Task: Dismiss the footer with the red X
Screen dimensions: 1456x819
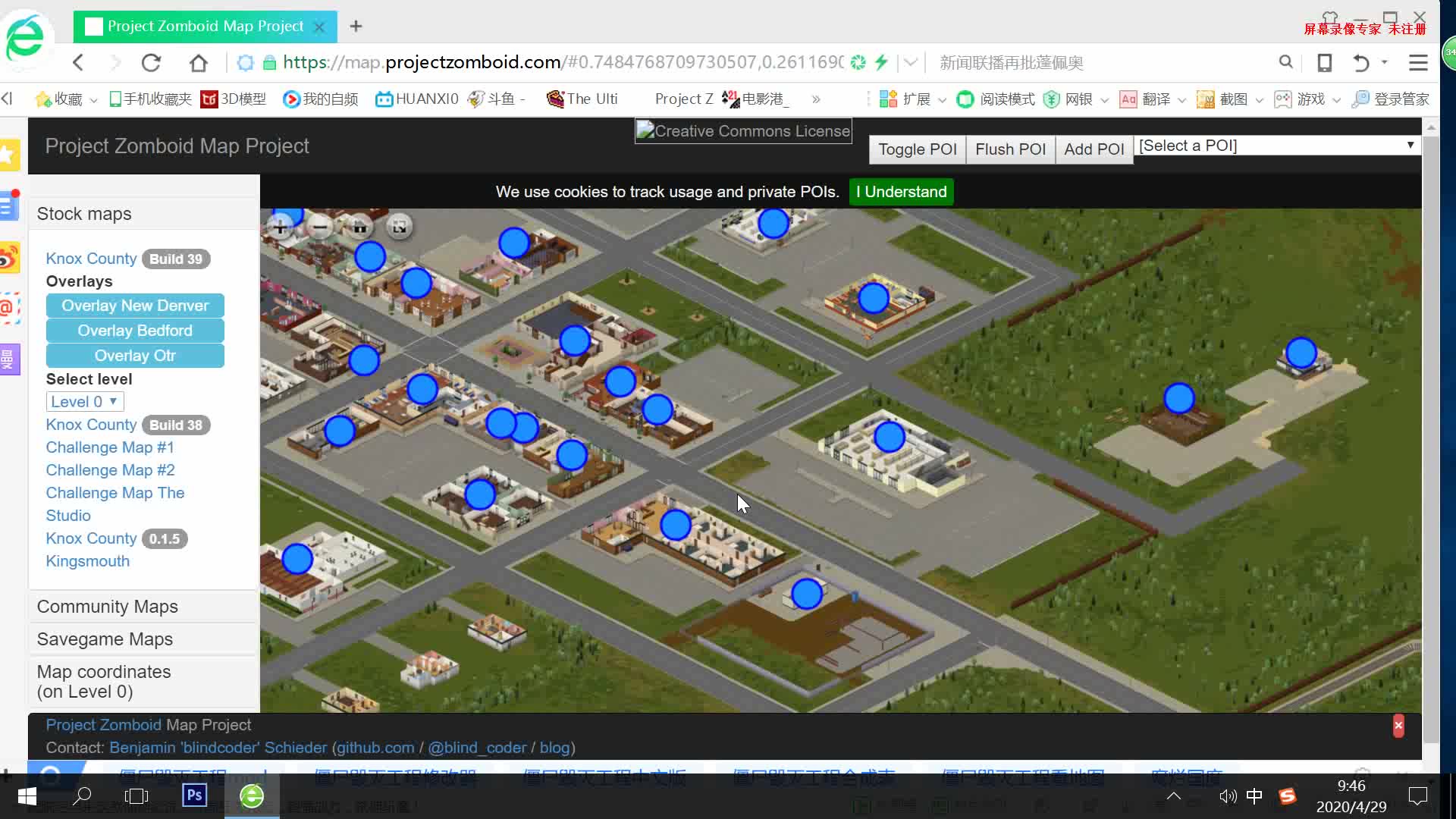Action: [x=1398, y=726]
